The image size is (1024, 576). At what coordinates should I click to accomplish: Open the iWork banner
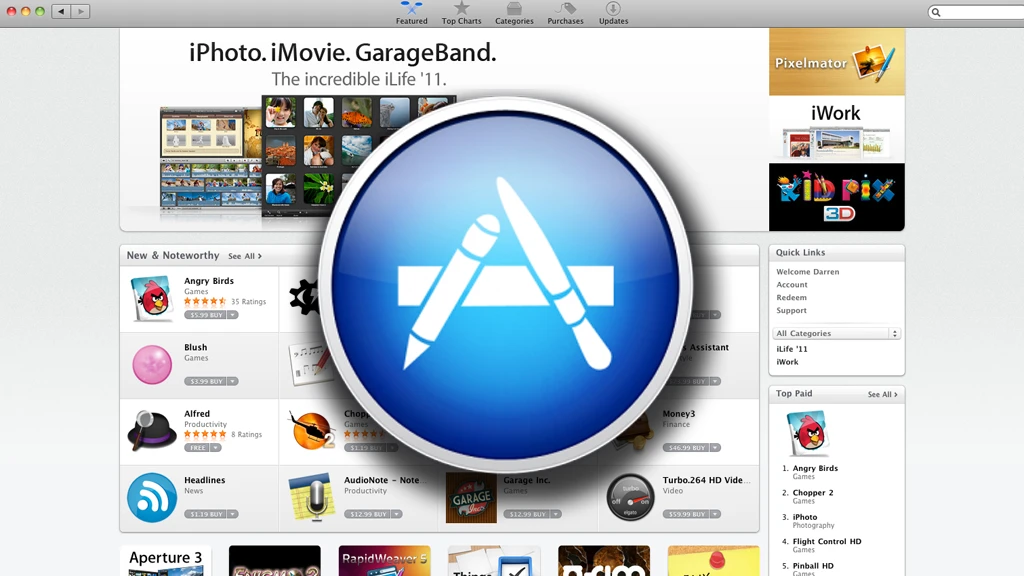tap(837, 130)
